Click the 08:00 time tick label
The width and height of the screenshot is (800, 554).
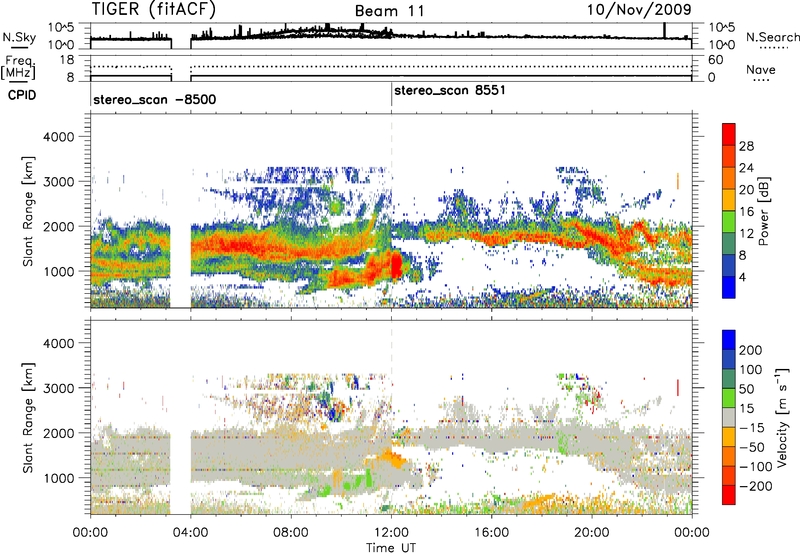(291, 533)
